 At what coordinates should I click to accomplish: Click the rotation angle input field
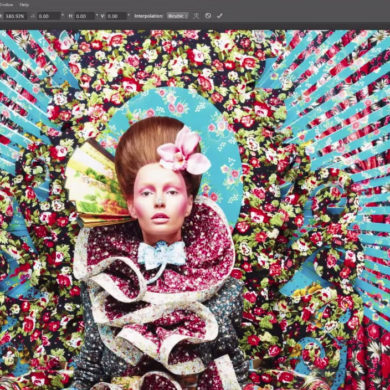(x=49, y=16)
